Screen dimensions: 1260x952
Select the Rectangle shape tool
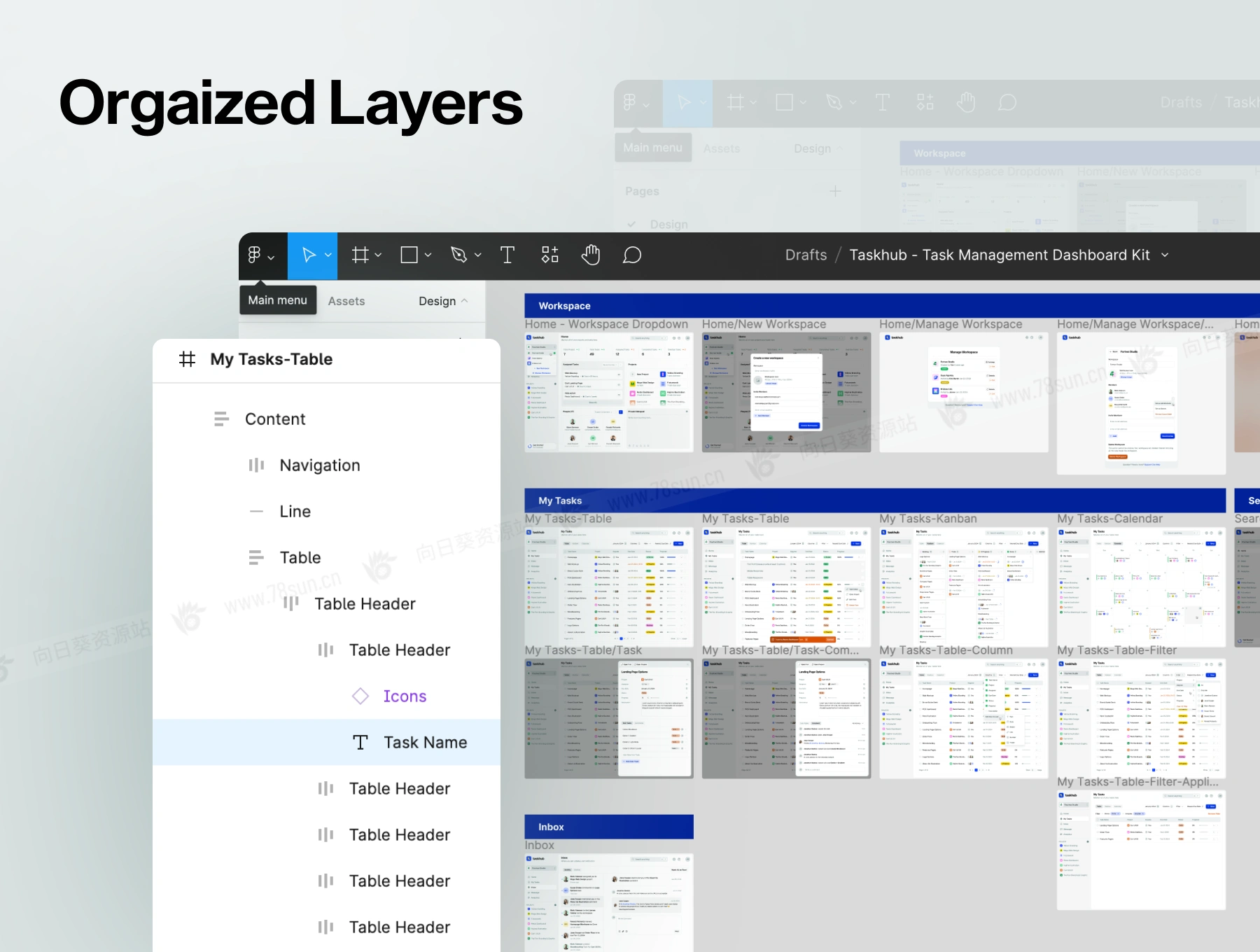[x=409, y=255]
